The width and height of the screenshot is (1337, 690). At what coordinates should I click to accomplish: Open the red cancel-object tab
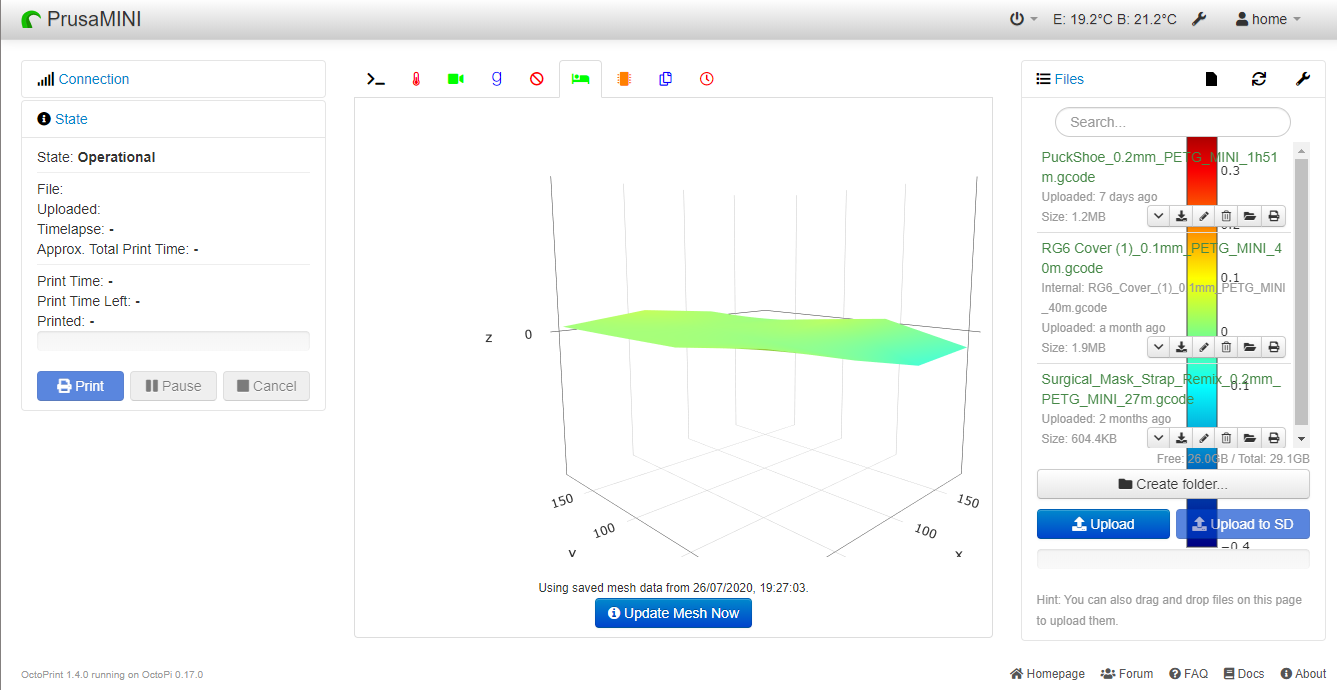(x=537, y=79)
